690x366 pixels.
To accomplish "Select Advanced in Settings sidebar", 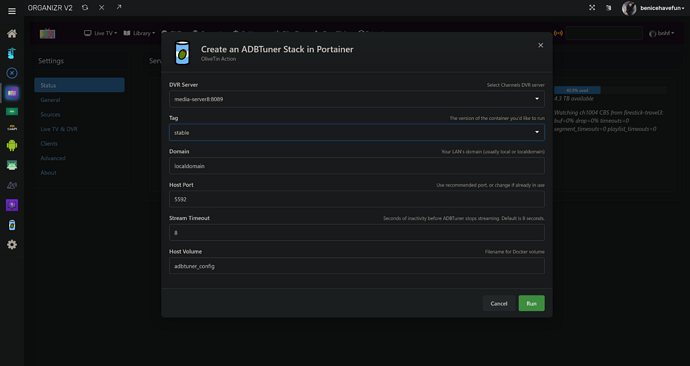I will pyautogui.click(x=53, y=158).
